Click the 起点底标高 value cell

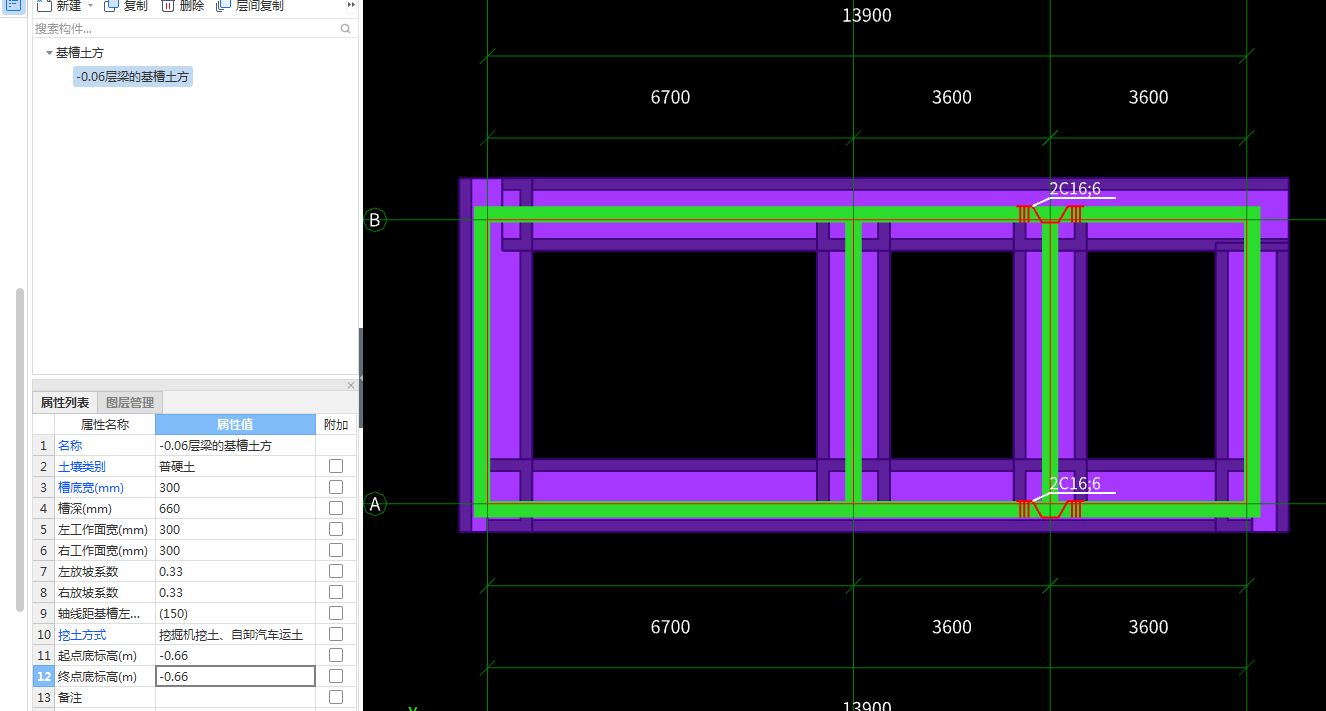(x=235, y=656)
